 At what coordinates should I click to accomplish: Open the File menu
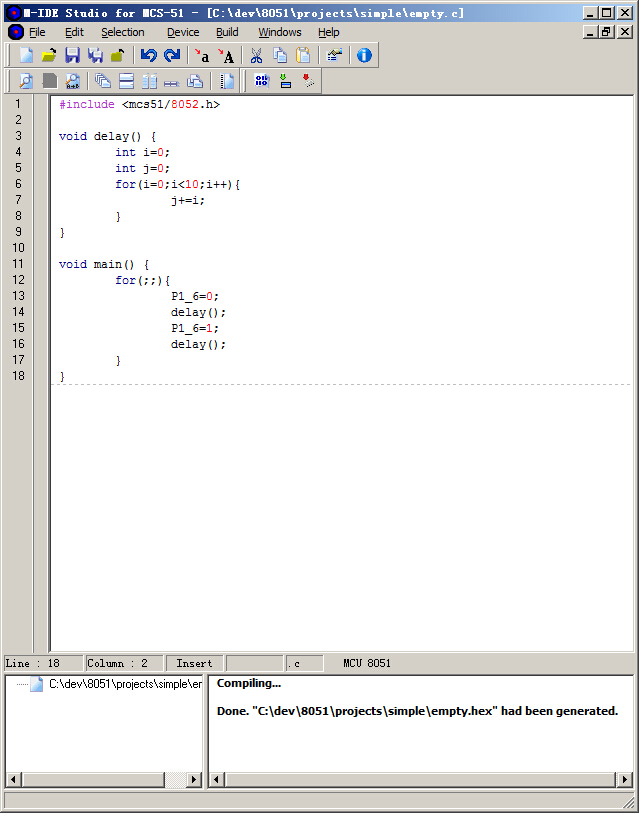coord(37,32)
